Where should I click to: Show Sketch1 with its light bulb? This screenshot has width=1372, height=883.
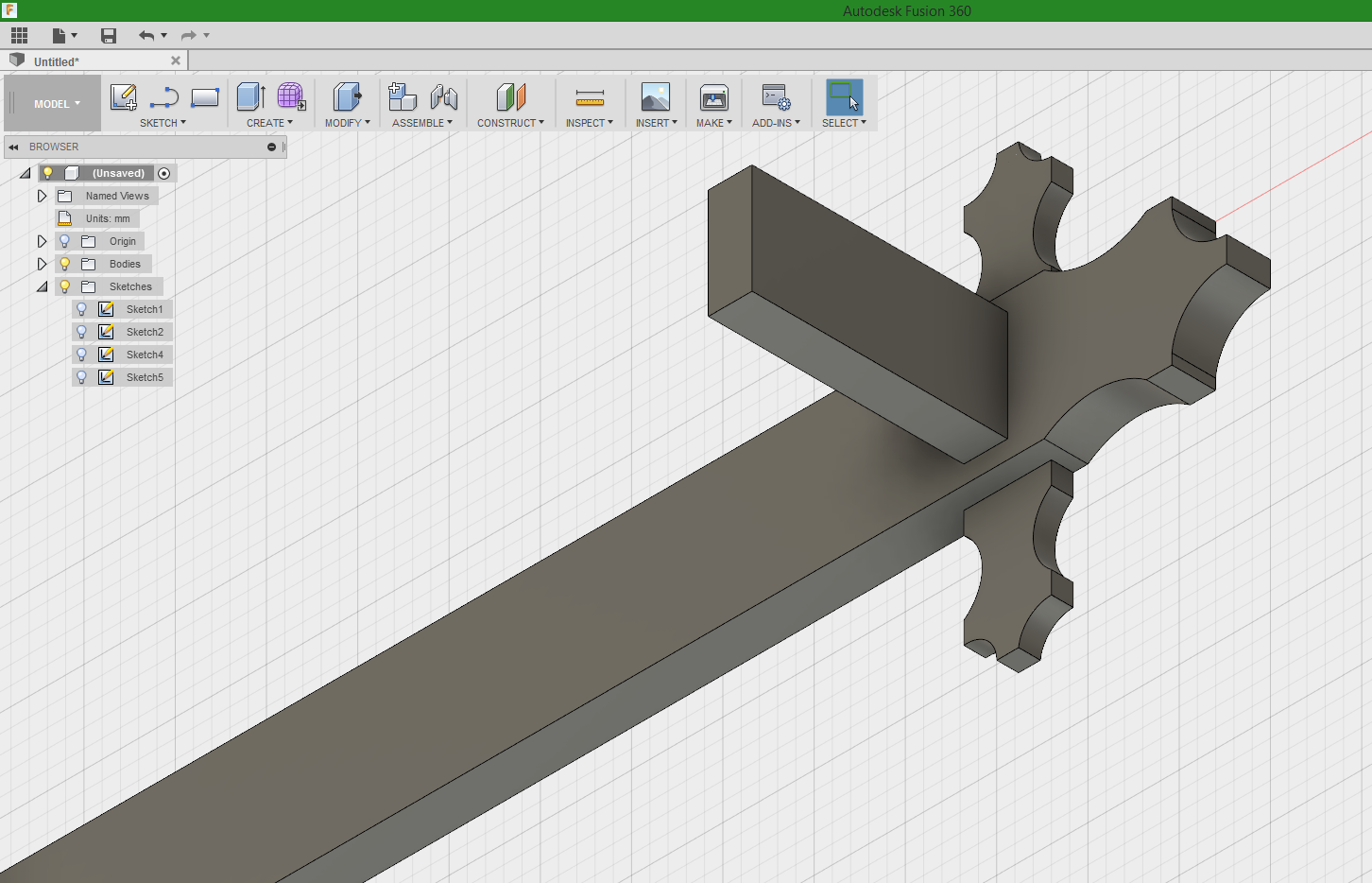(82, 309)
